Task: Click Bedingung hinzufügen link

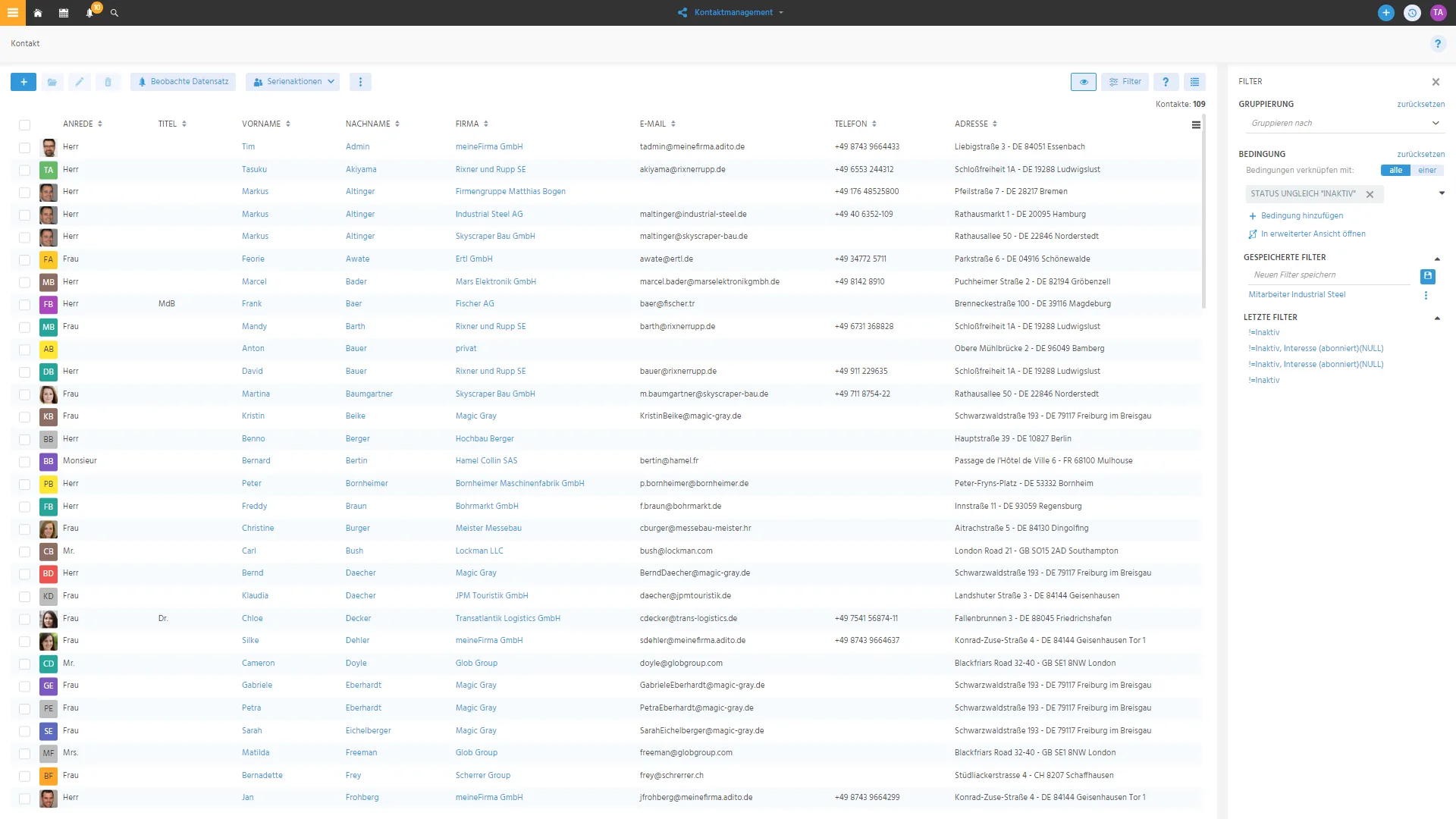Action: (1302, 216)
